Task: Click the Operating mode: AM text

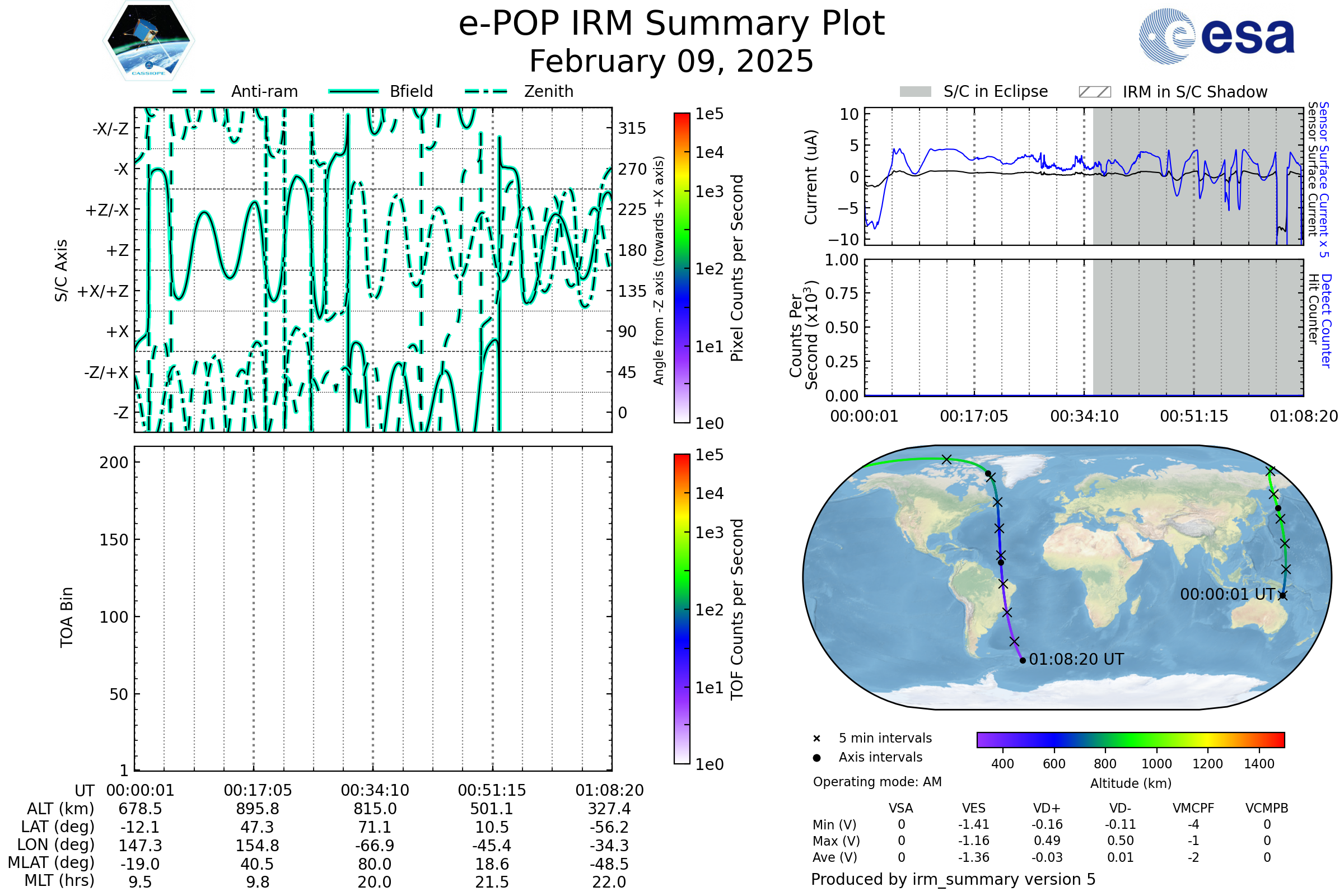Action: tap(877, 782)
